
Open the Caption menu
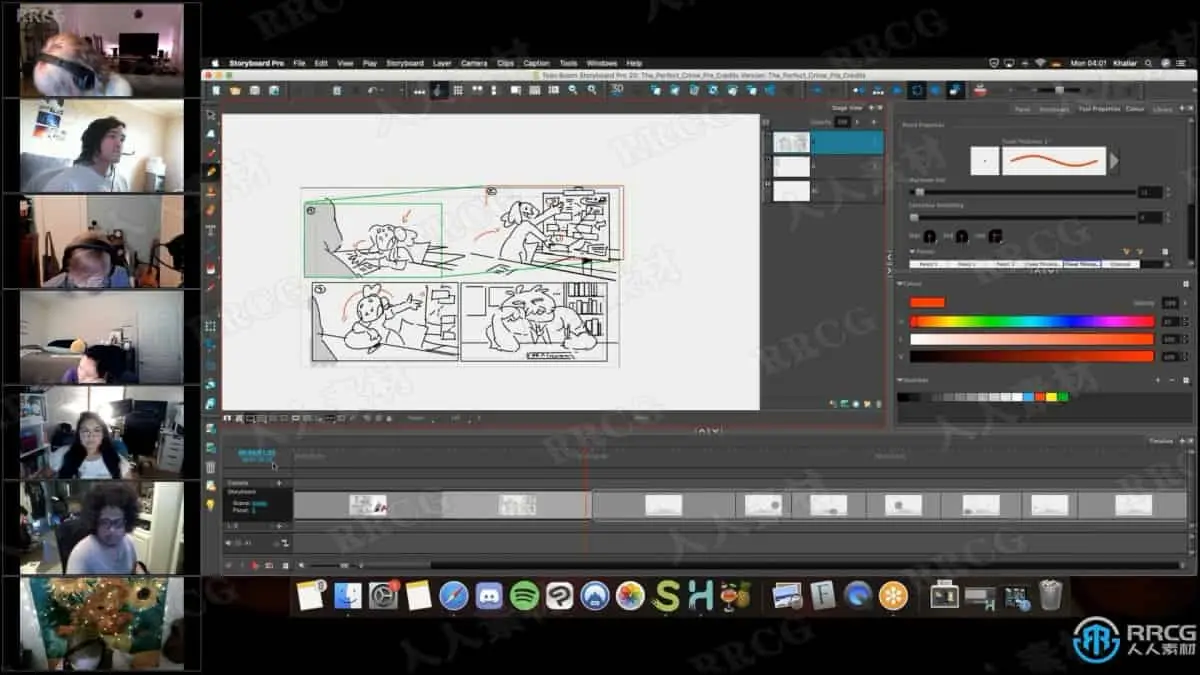click(537, 63)
